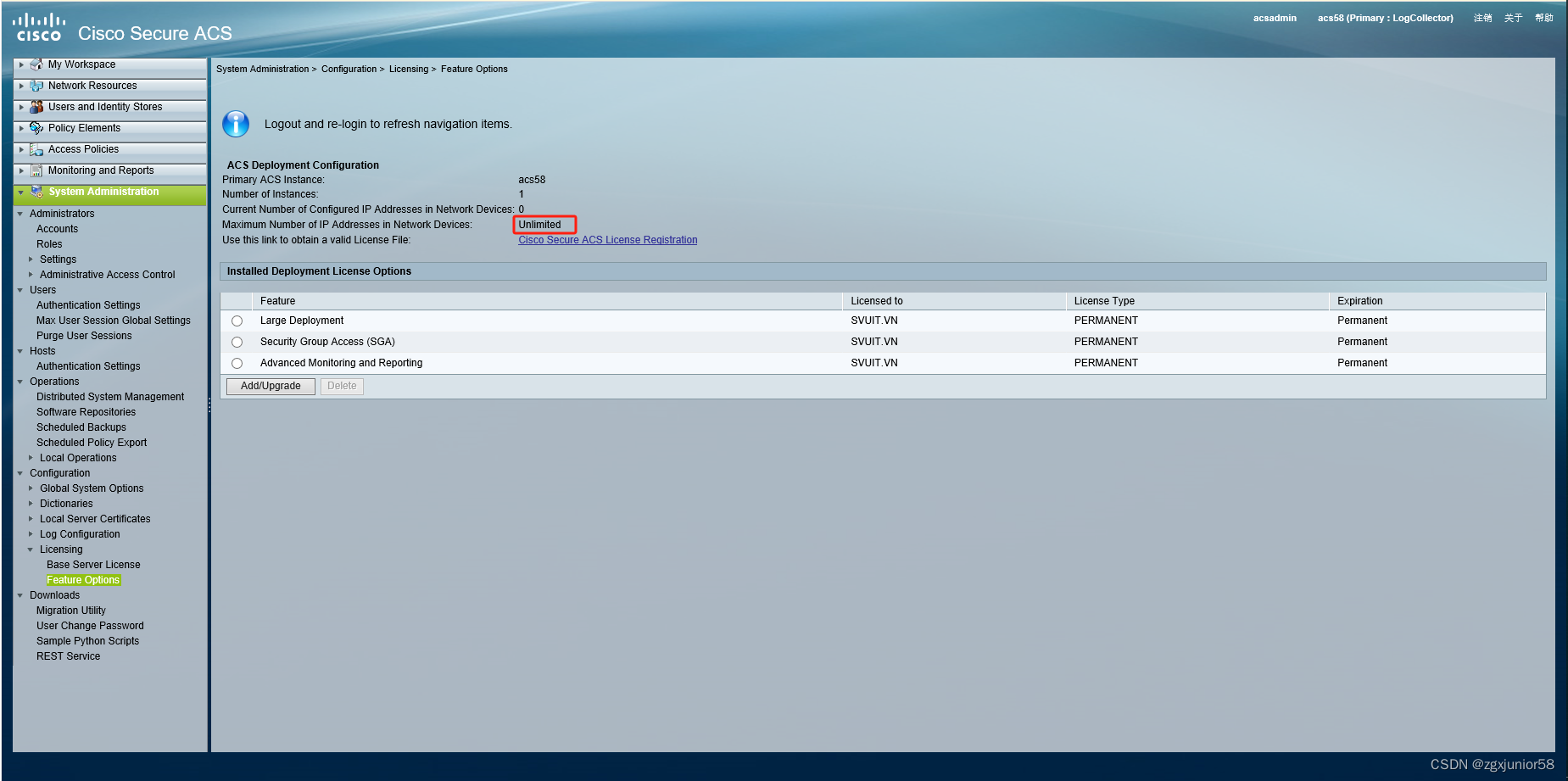This screenshot has width=1568, height=781.
Task: Click the Feature column header
Action: click(547, 301)
